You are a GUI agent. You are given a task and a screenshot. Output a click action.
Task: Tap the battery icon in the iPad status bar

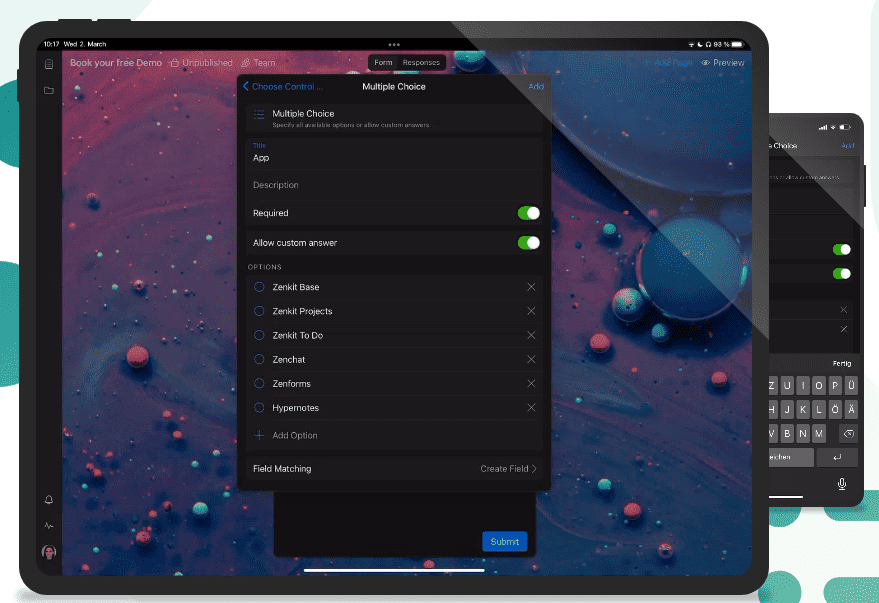pyautogui.click(x=738, y=44)
